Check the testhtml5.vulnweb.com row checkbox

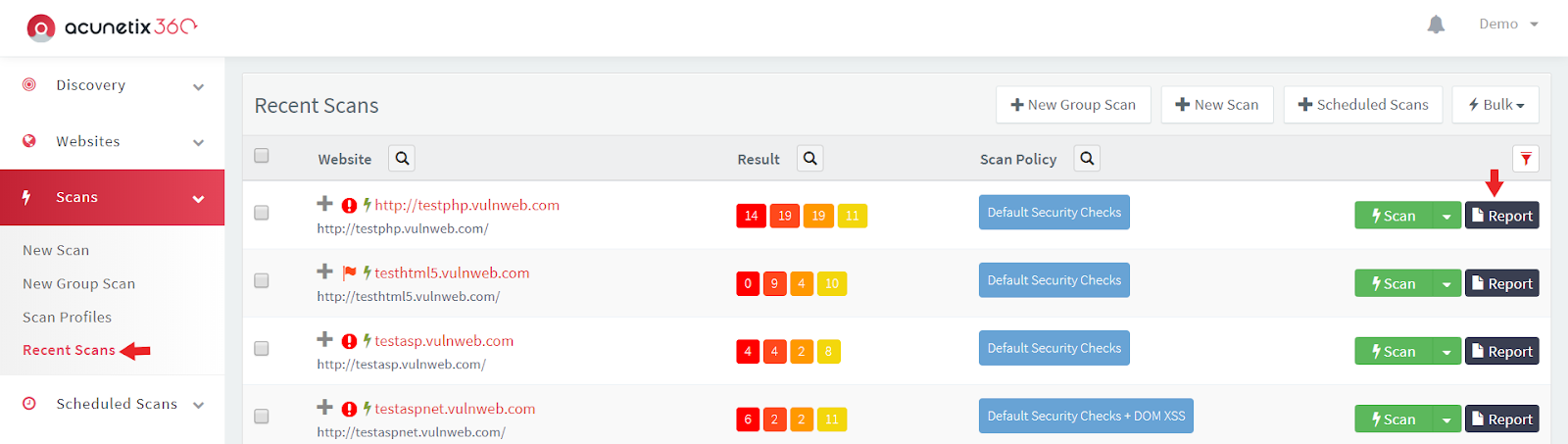click(x=261, y=280)
